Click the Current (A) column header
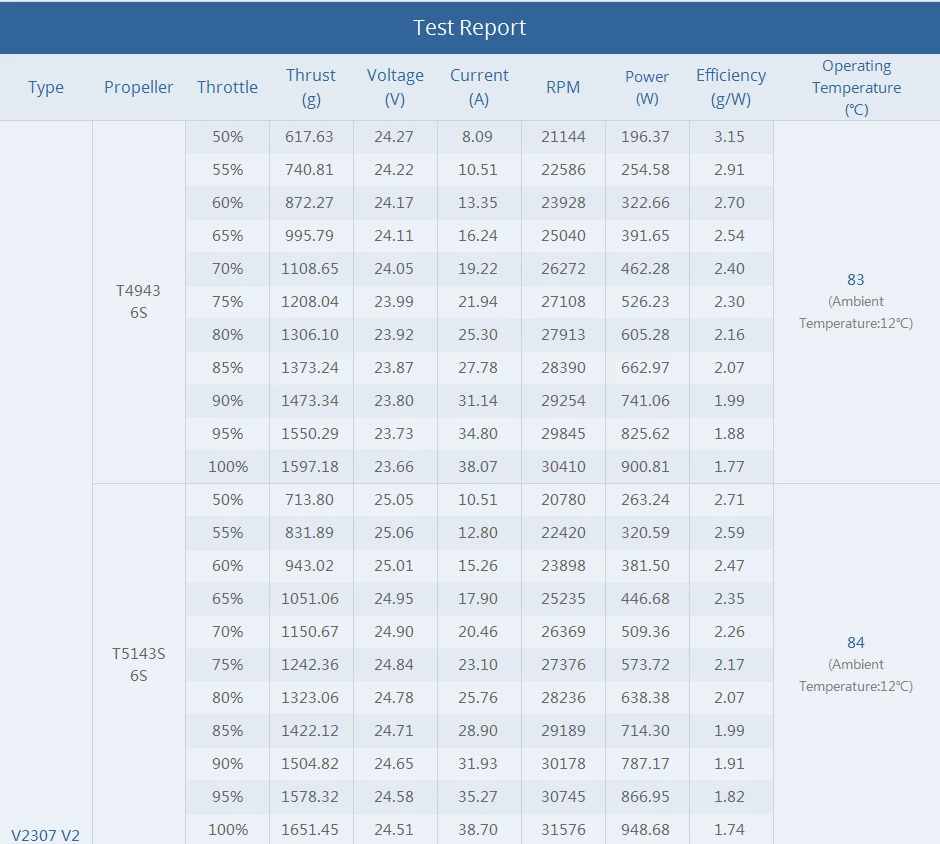The height and width of the screenshot is (844, 940). coord(479,87)
